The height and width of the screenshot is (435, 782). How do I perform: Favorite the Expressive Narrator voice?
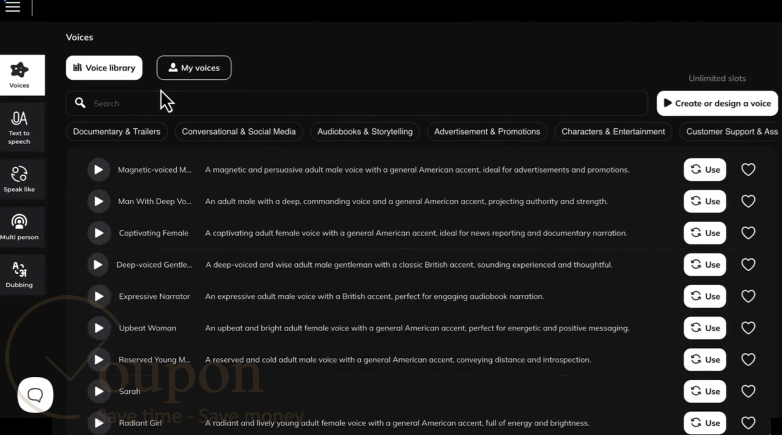click(748, 296)
